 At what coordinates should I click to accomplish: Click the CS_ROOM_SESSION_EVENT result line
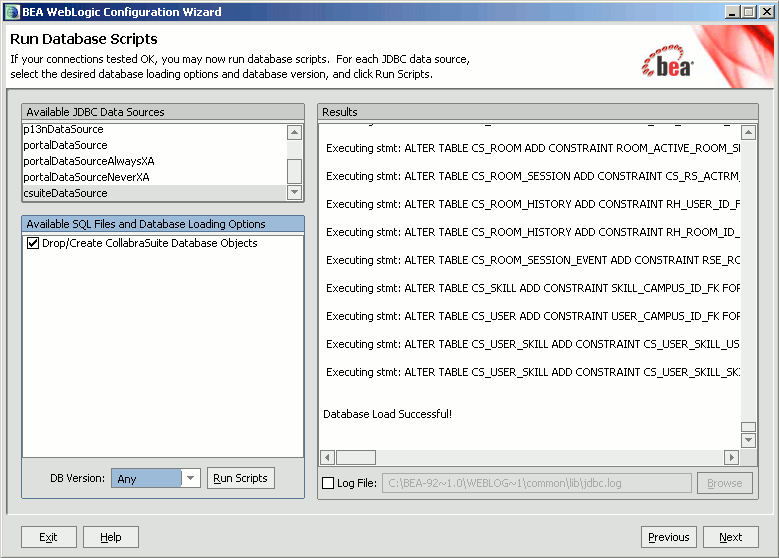[x=533, y=260]
